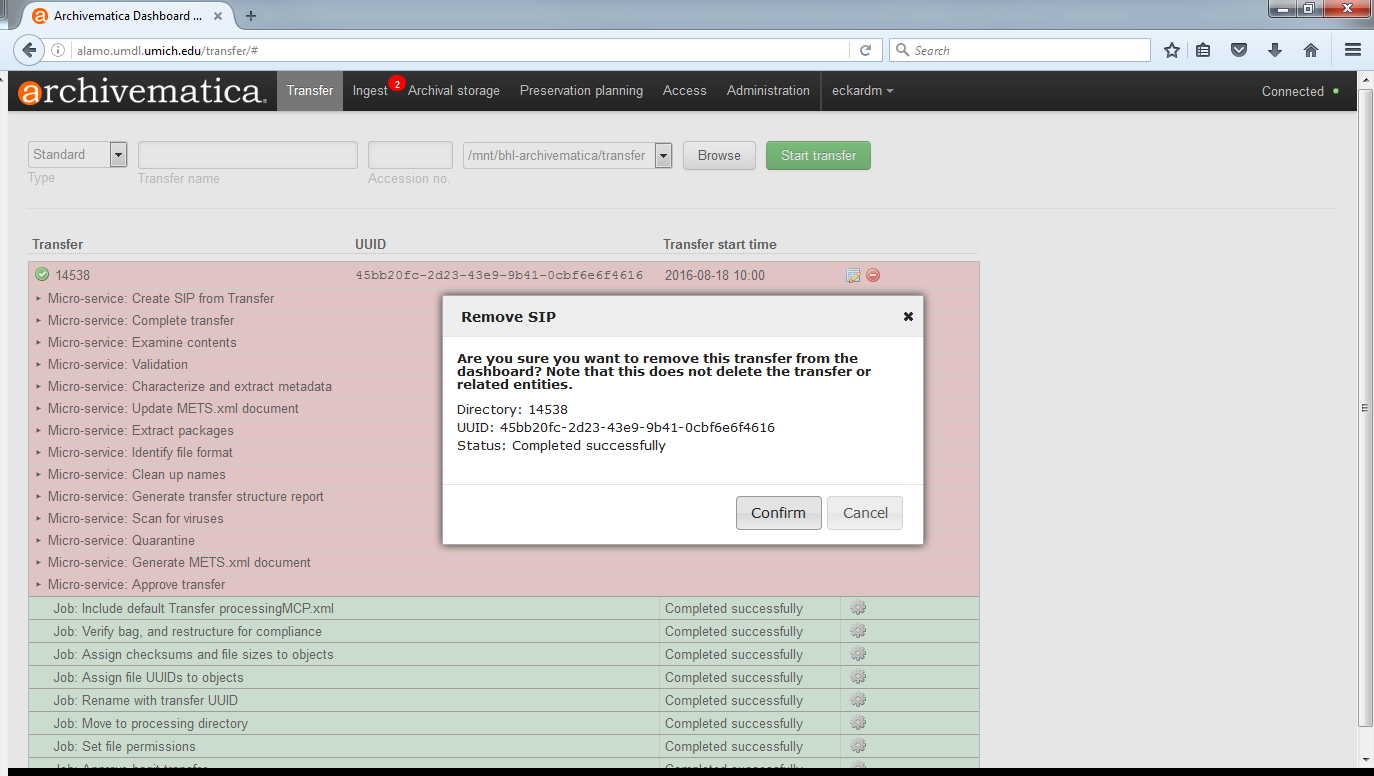Click gear icon for Rename with transfer UUID
The image size is (1374, 776).
857,700
